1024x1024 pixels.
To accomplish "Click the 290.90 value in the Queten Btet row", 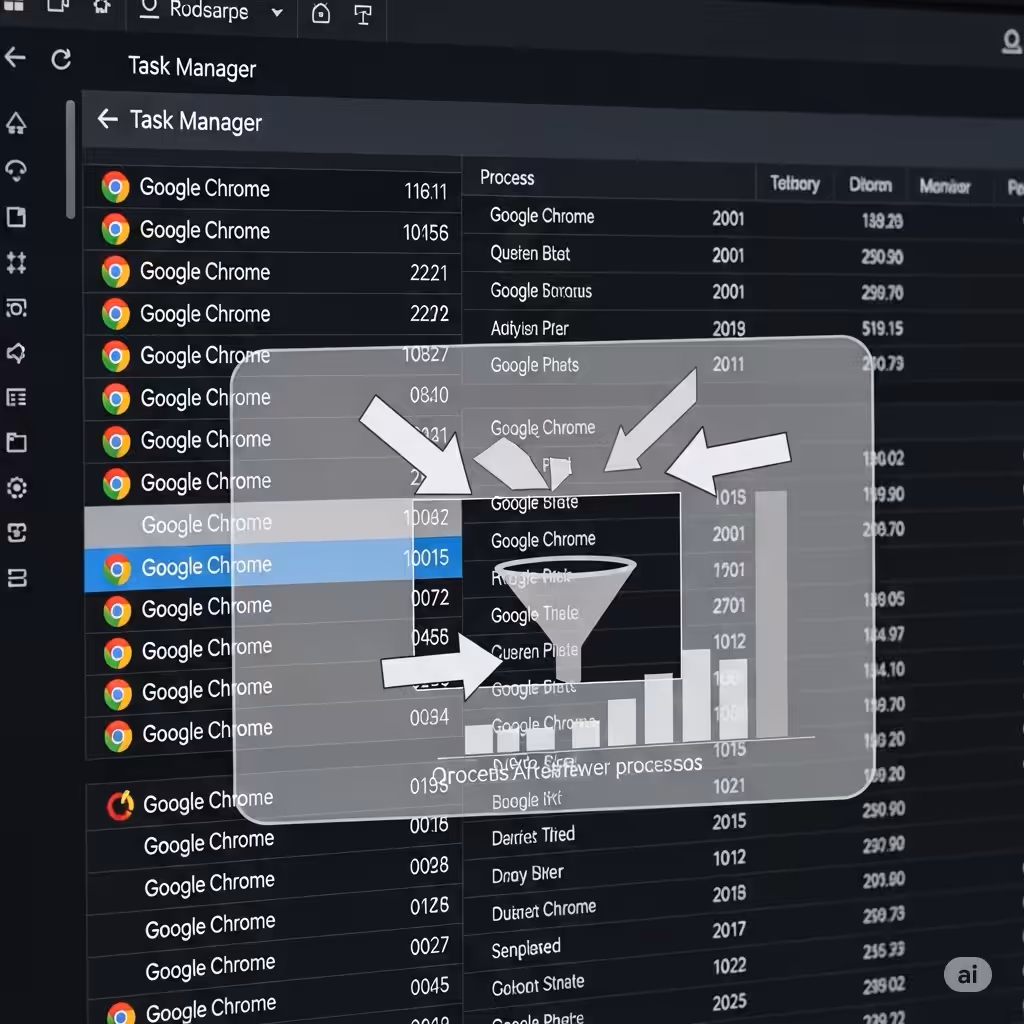I will 882,257.
